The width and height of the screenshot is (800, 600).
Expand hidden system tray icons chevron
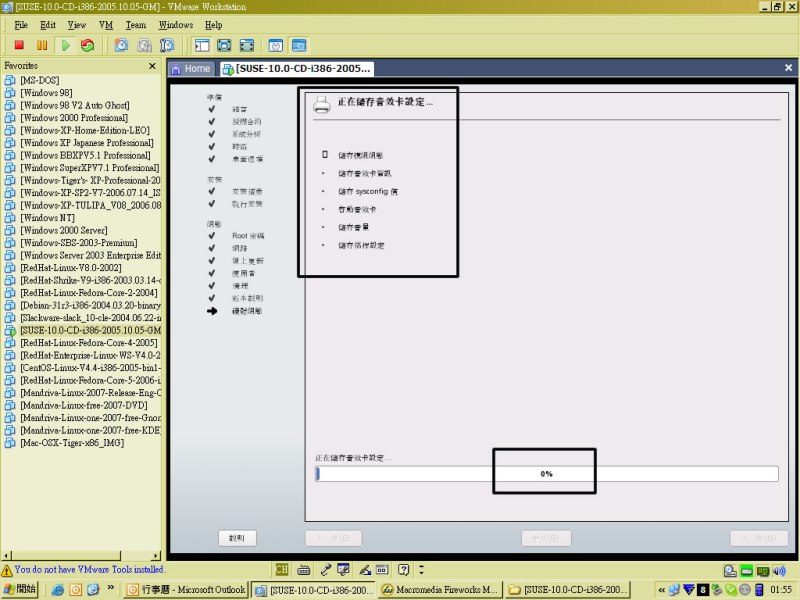[661, 590]
